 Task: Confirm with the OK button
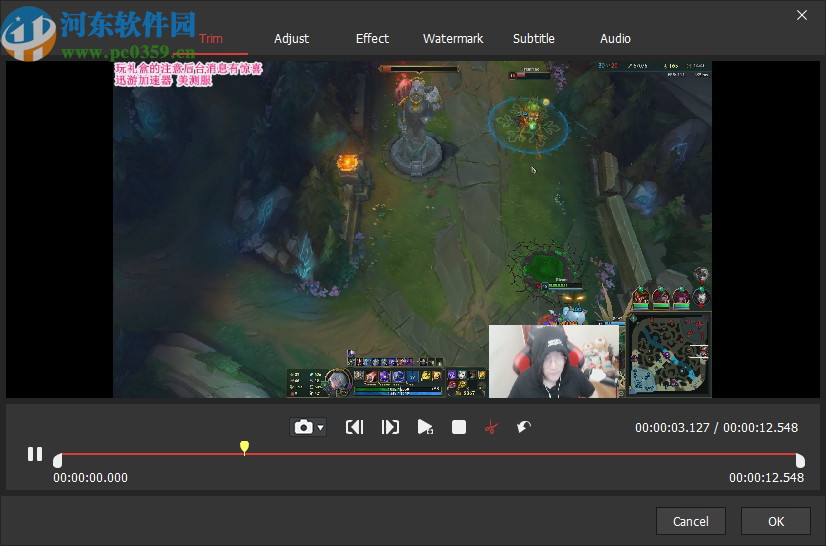[775, 521]
